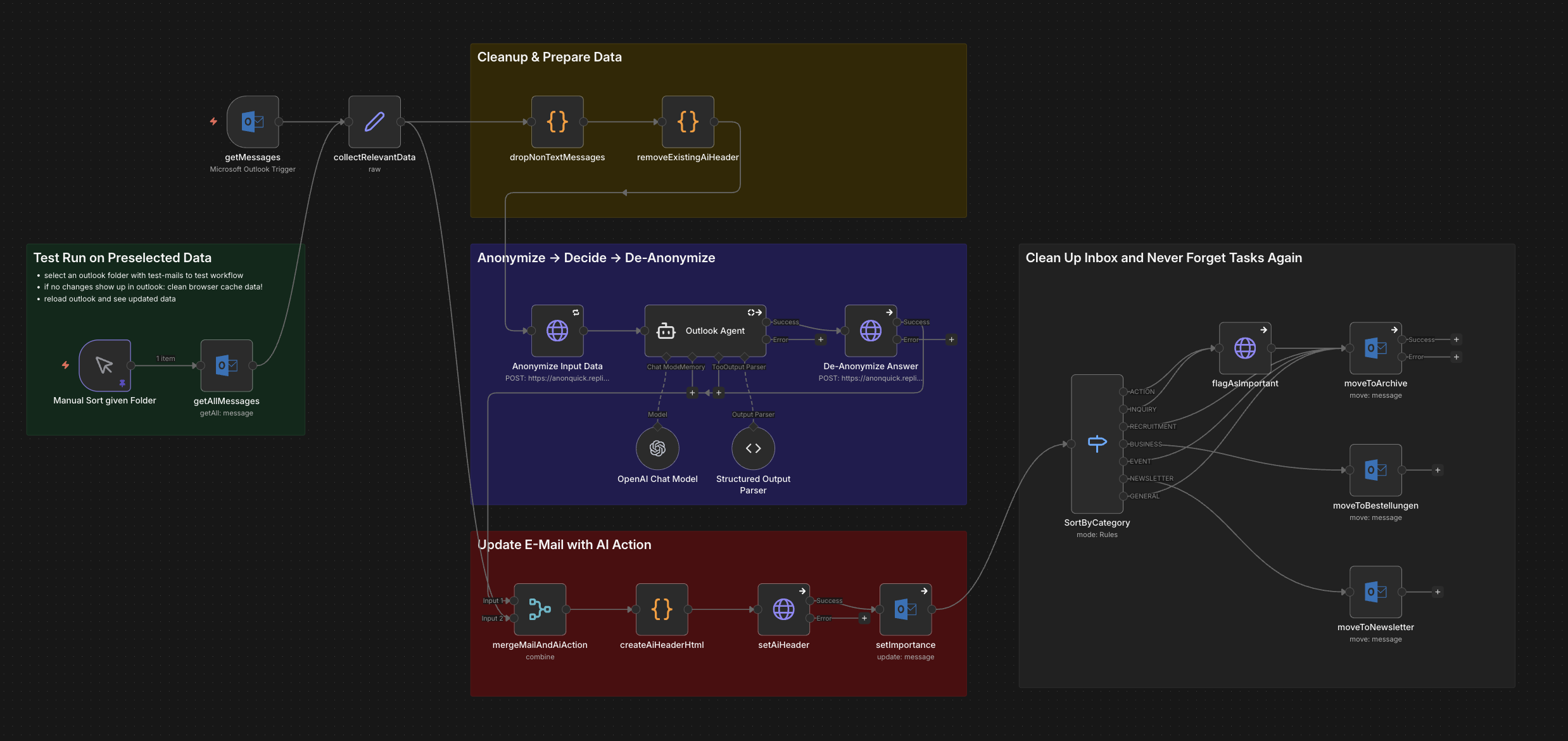Image resolution: width=1568 pixels, height=741 pixels.
Task: Select the Manual Sort given Folder trigger
Action: point(105,365)
